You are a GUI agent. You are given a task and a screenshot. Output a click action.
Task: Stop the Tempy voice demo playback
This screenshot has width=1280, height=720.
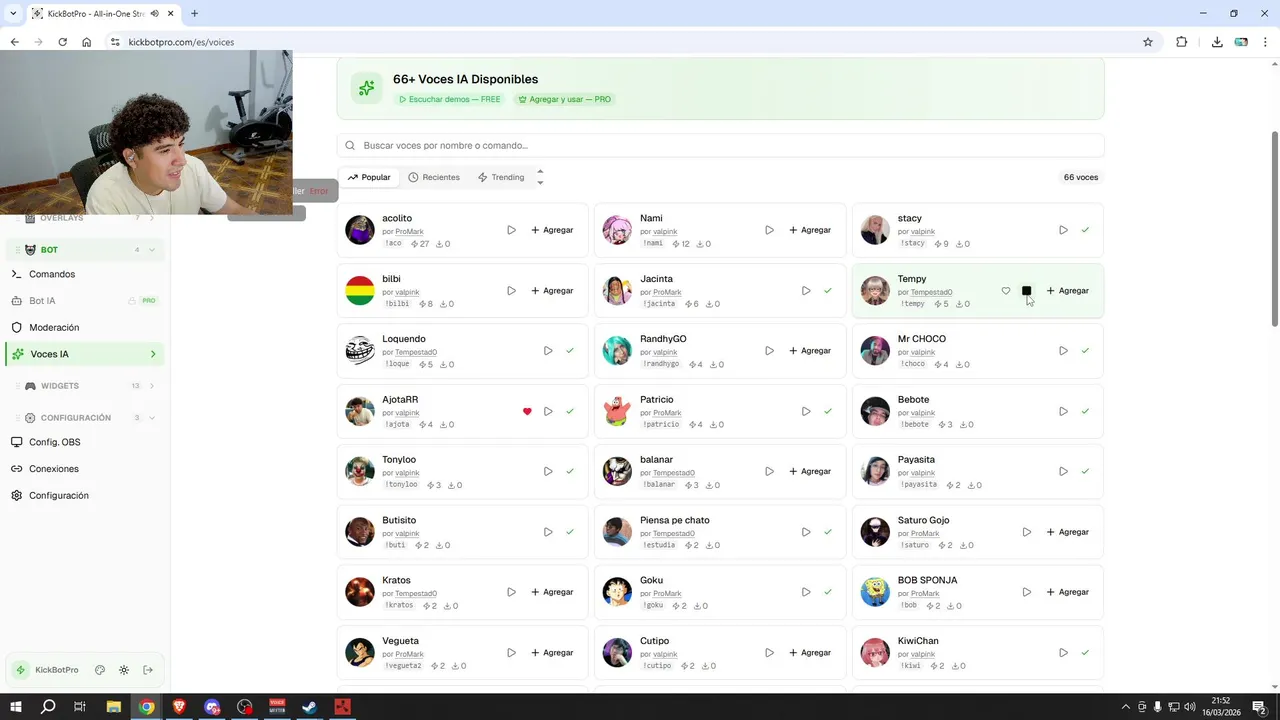coord(1026,291)
